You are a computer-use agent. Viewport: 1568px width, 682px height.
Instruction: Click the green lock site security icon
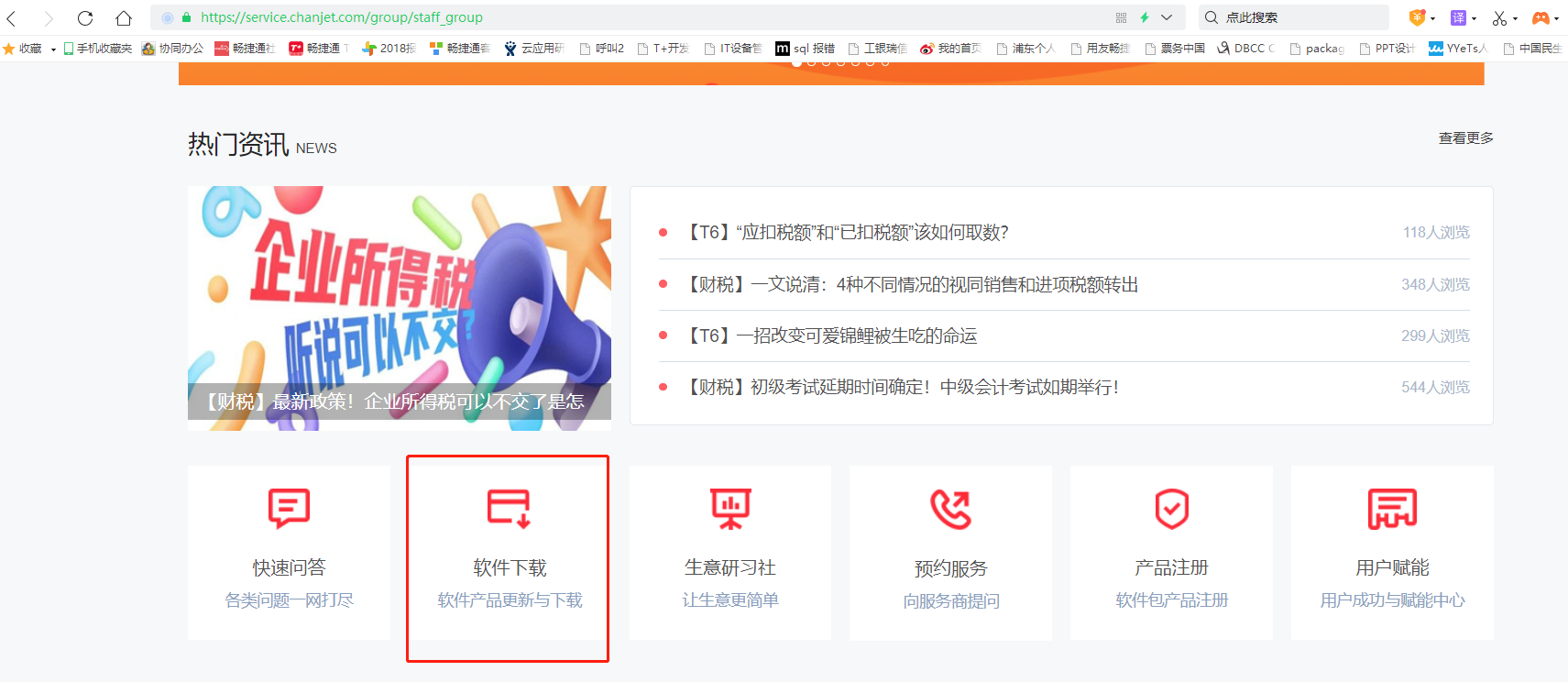pos(187,17)
